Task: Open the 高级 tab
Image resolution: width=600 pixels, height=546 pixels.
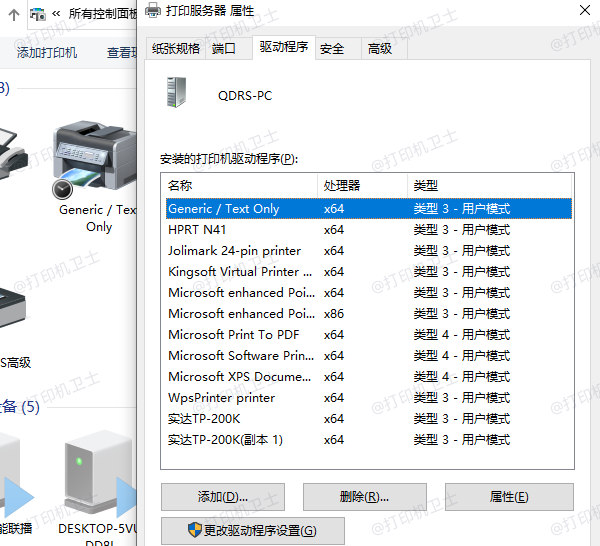Action: [x=380, y=48]
